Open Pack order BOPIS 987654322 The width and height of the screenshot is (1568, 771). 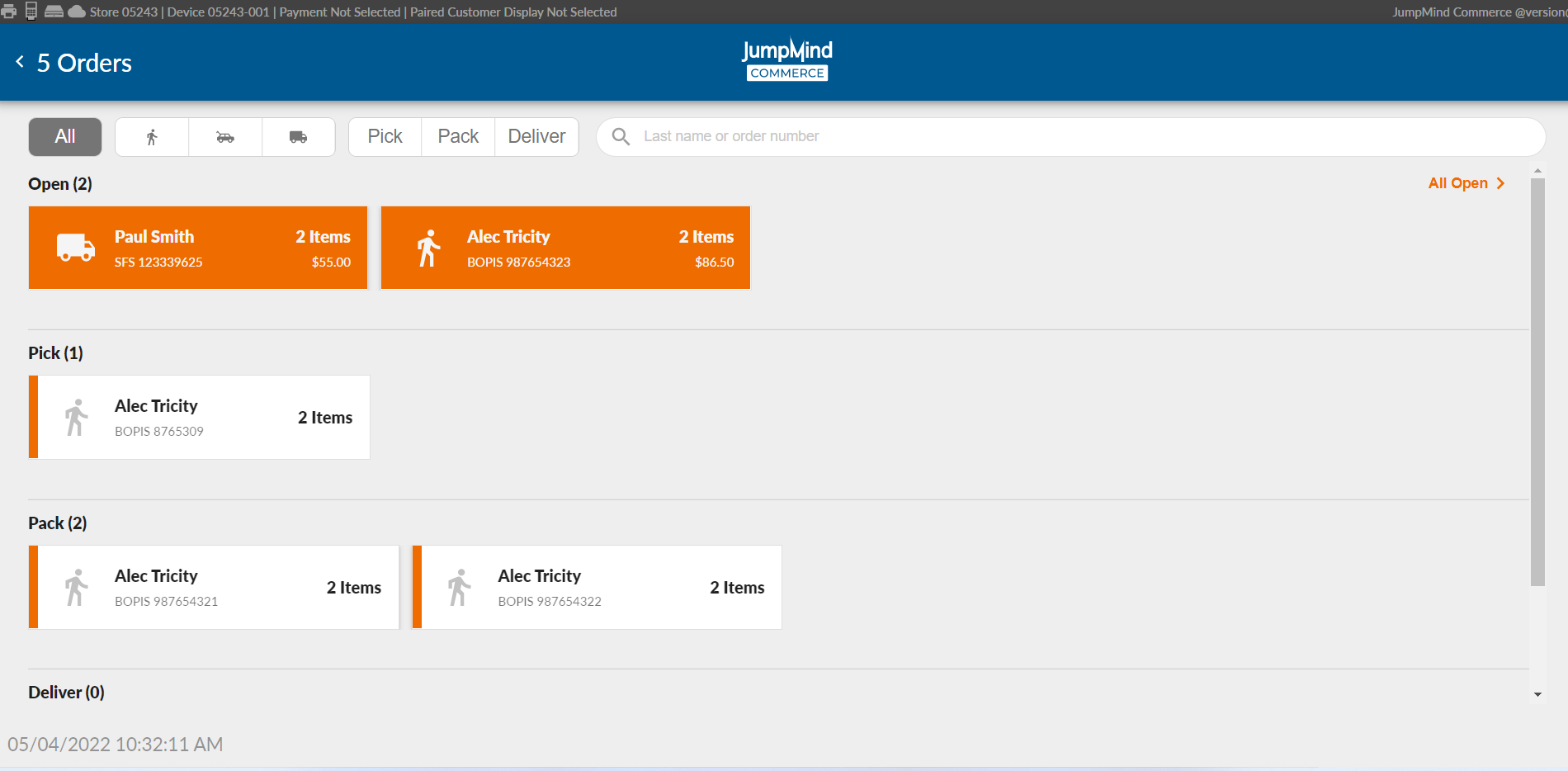tap(597, 588)
